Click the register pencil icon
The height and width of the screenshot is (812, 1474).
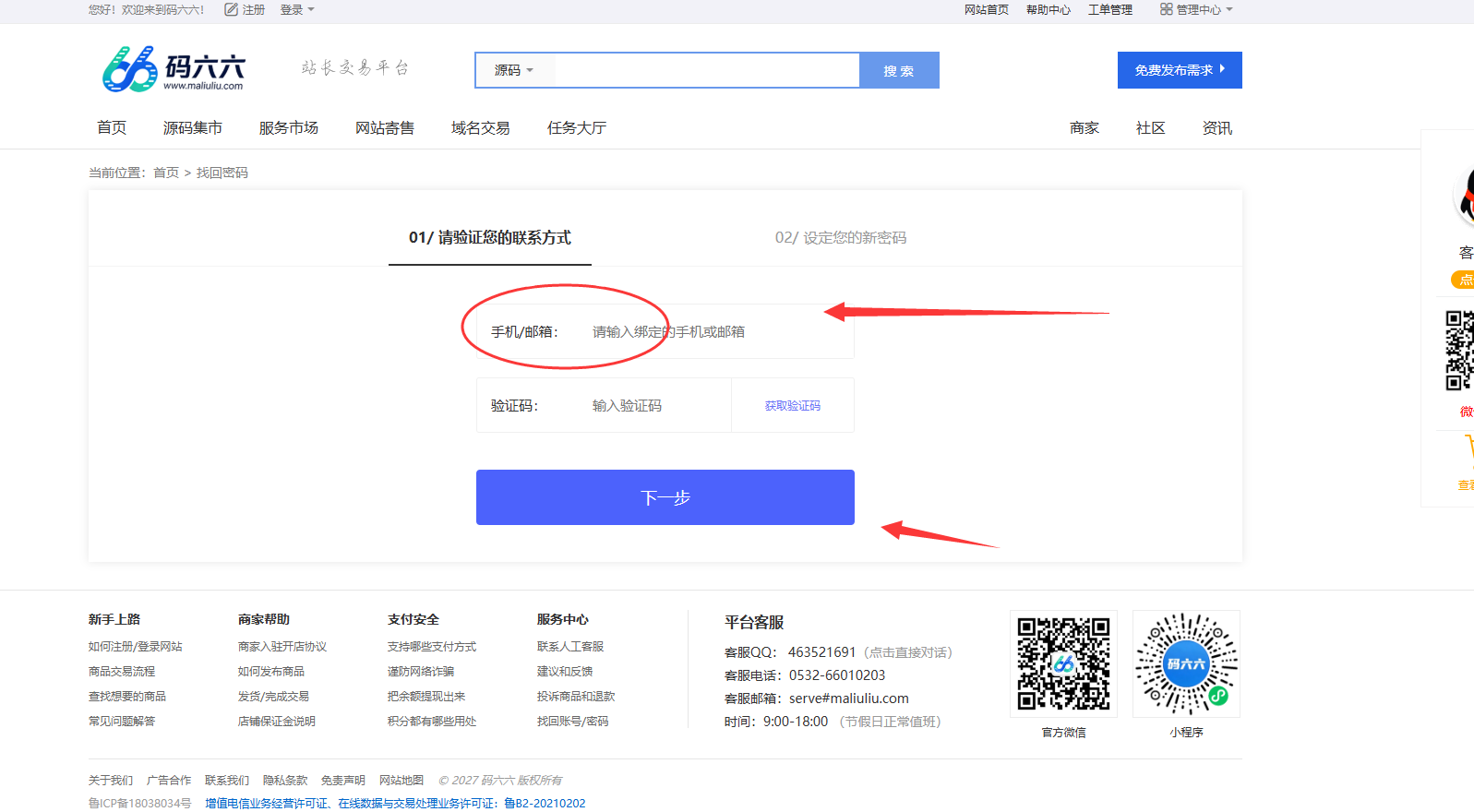[231, 9]
